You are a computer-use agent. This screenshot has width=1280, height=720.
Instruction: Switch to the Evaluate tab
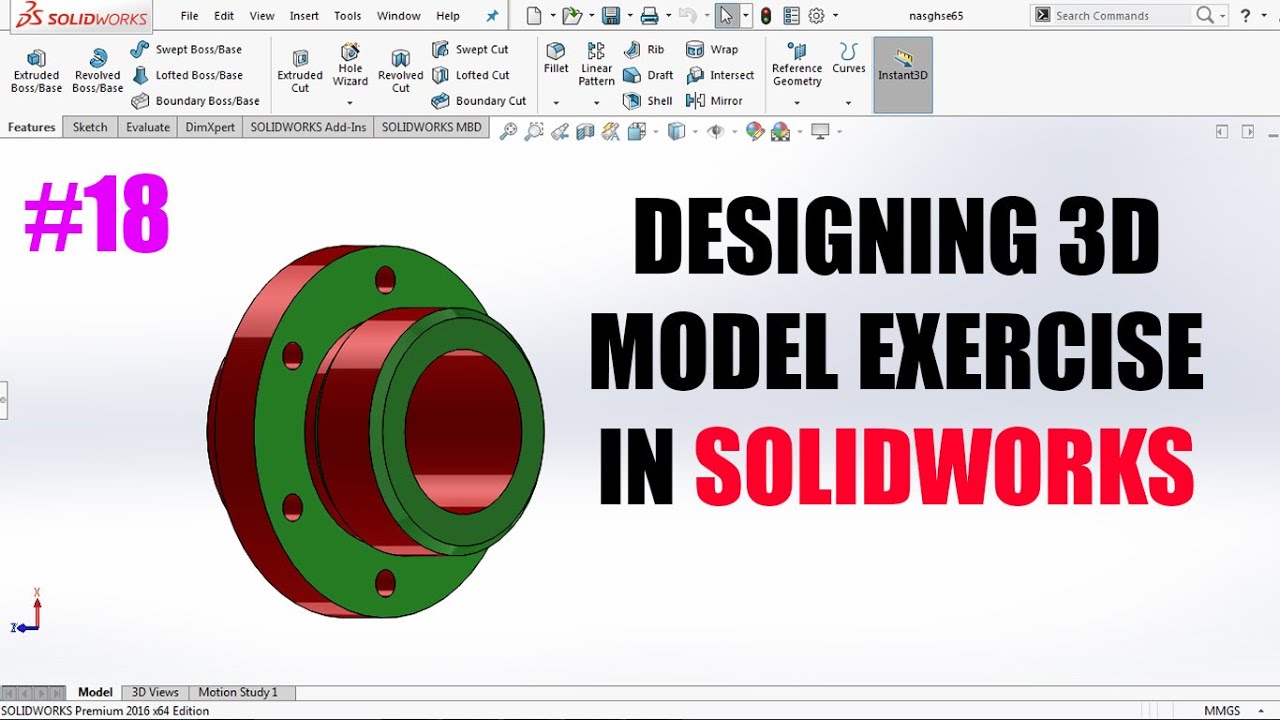point(148,127)
